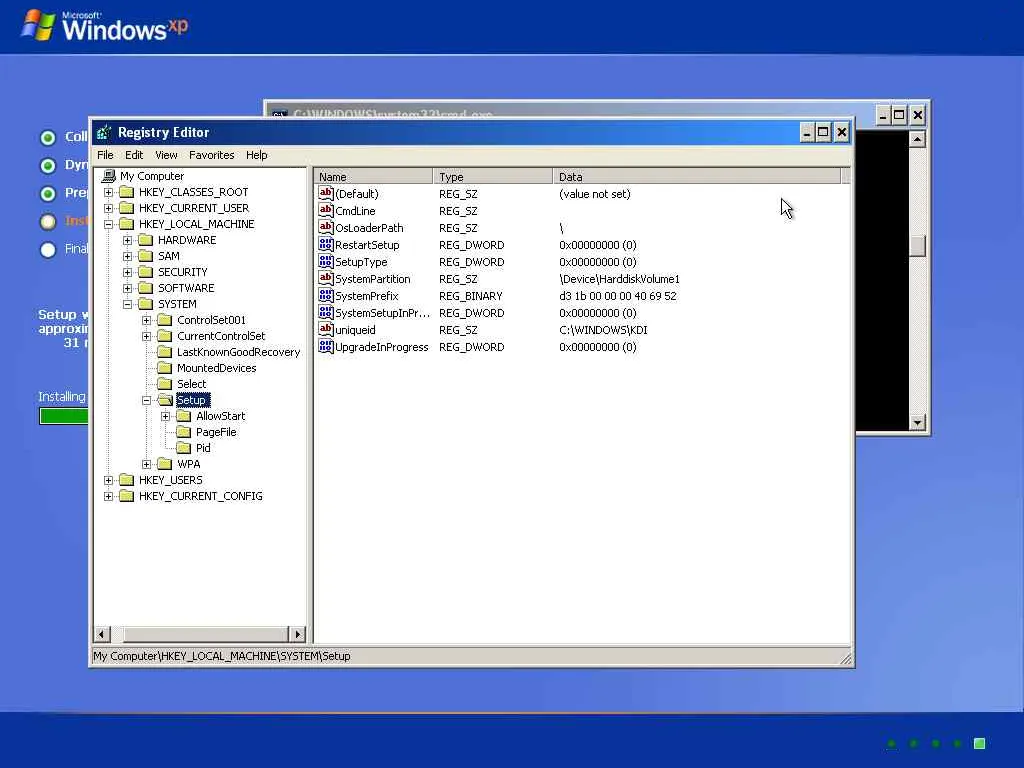Viewport: 1024px width, 768px height.
Task: Click the SetupType DWORD value icon
Action: [x=326, y=261]
